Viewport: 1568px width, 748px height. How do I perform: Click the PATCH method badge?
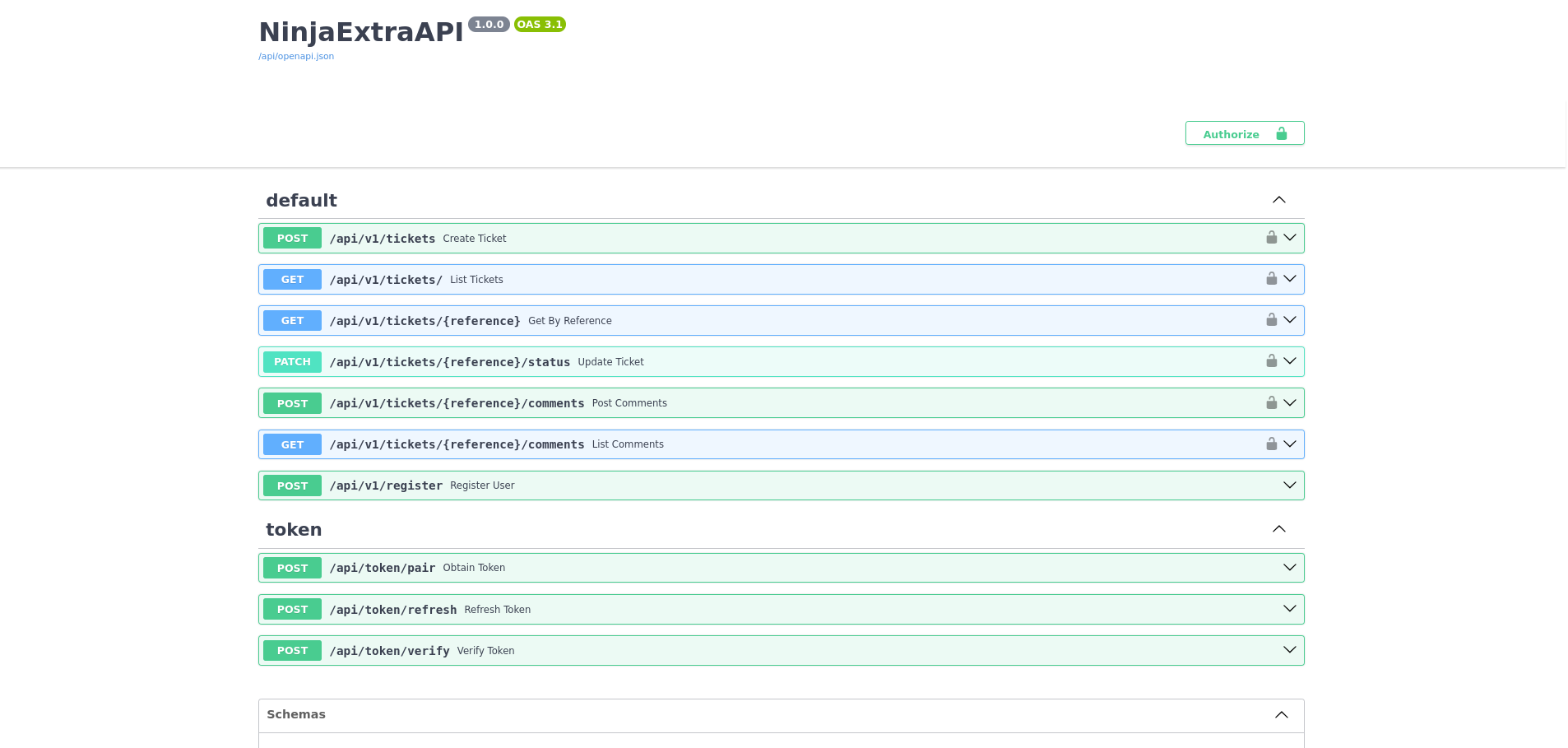pyautogui.click(x=292, y=361)
